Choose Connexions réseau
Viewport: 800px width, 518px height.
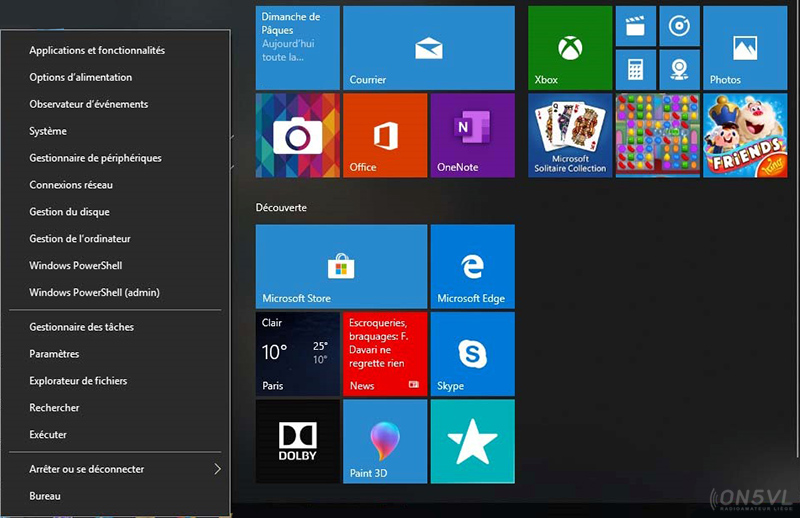[115, 185]
